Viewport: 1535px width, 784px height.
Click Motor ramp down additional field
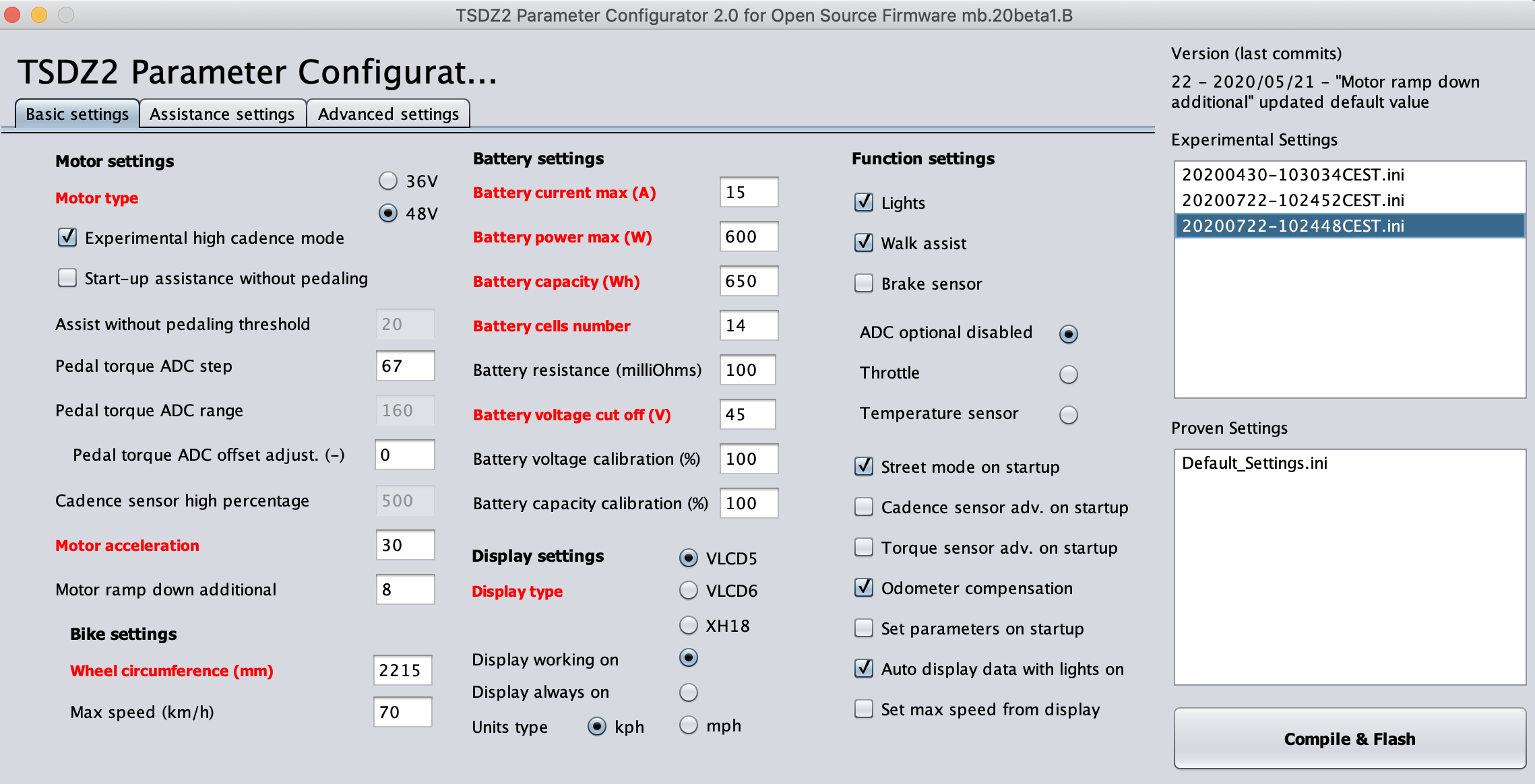(405, 589)
